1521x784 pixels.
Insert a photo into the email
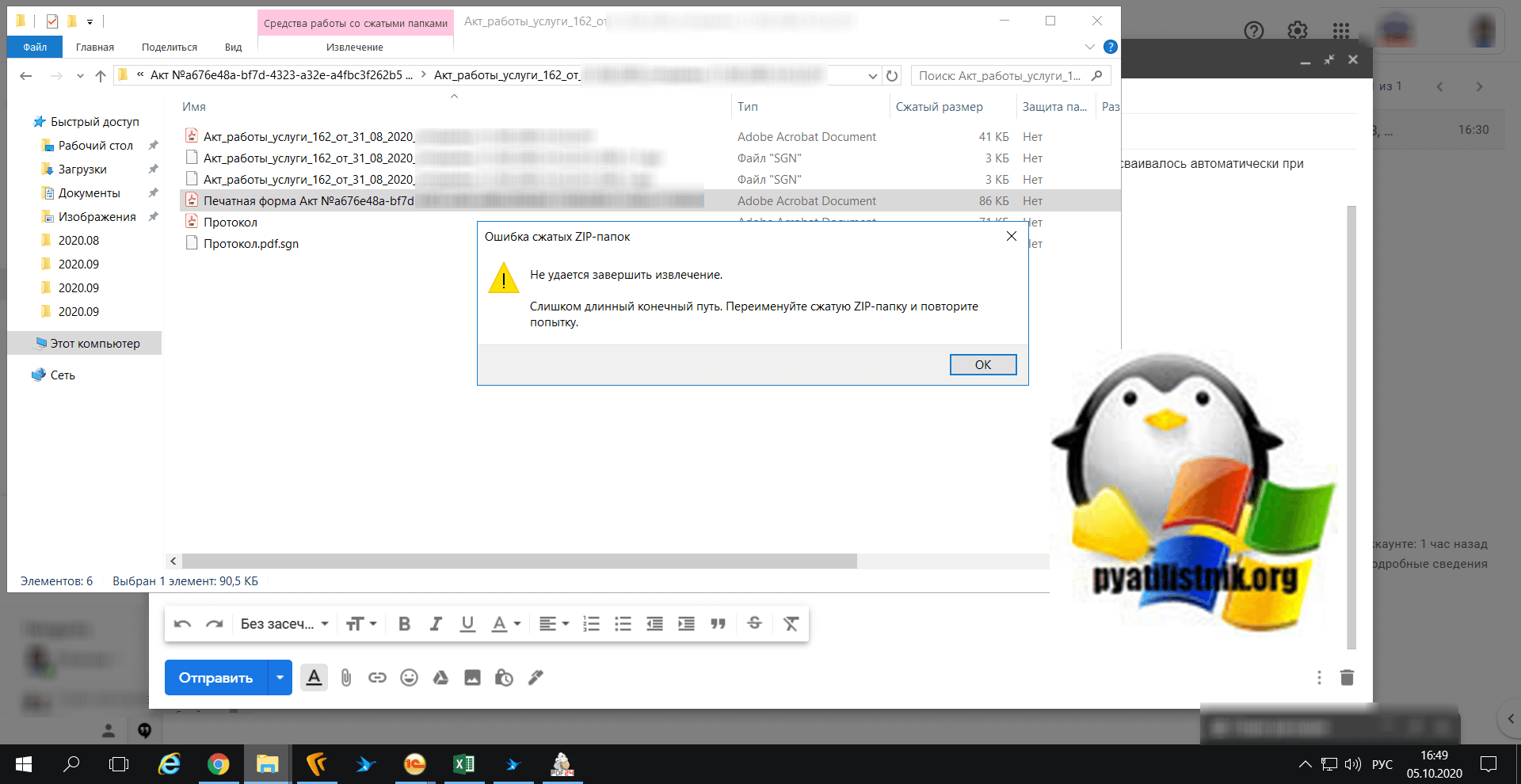point(472,678)
